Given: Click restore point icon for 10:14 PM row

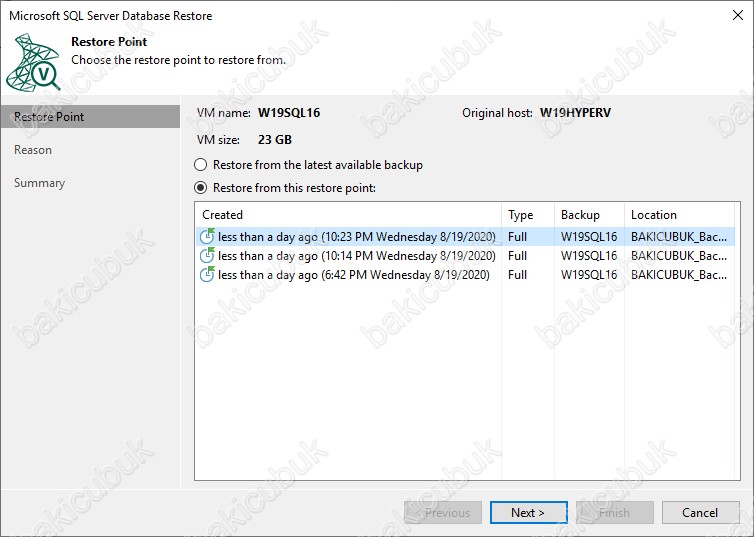Looking at the screenshot, I should point(207,255).
